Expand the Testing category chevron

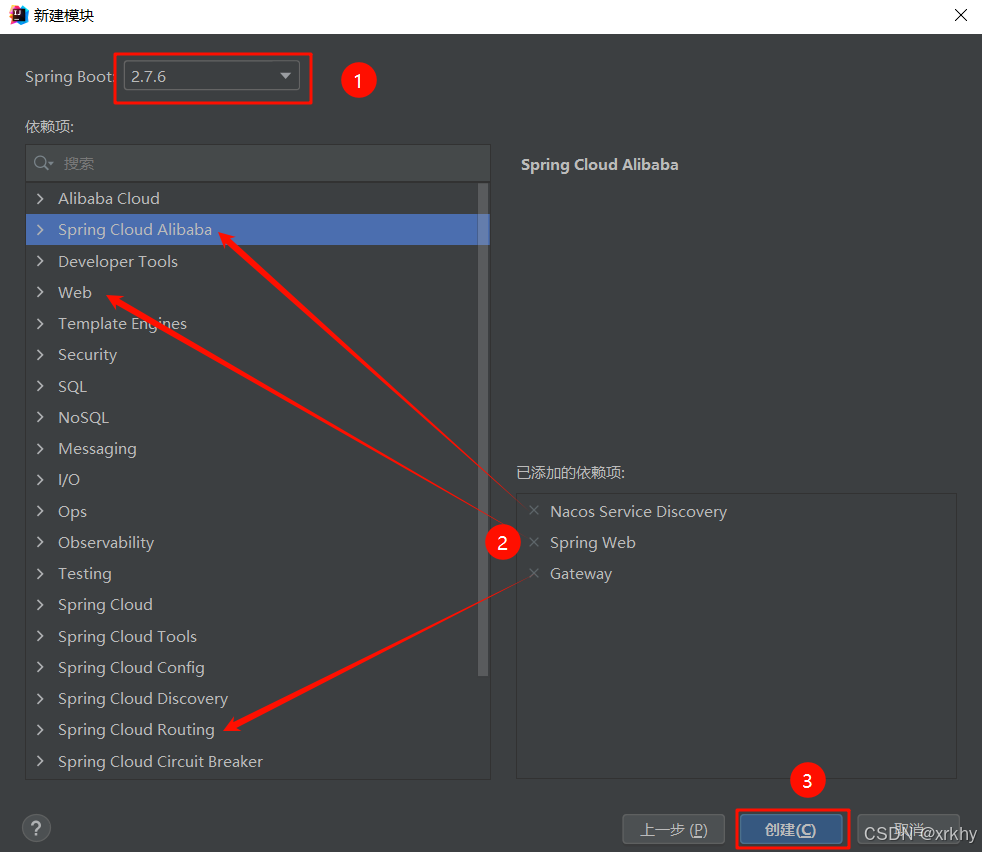pyautogui.click(x=40, y=574)
